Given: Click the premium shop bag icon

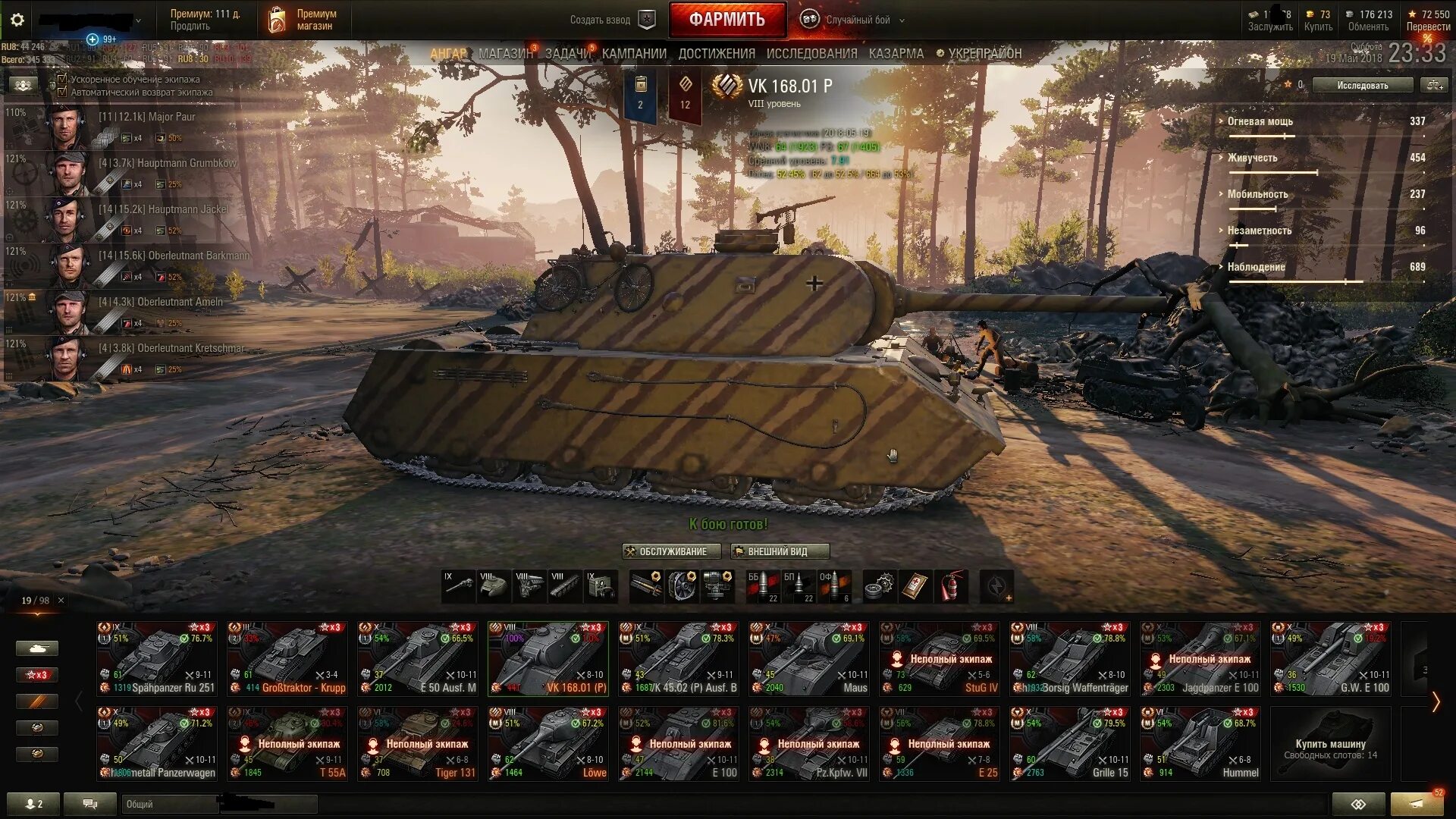Looking at the screenshot, I should [277, 20].
